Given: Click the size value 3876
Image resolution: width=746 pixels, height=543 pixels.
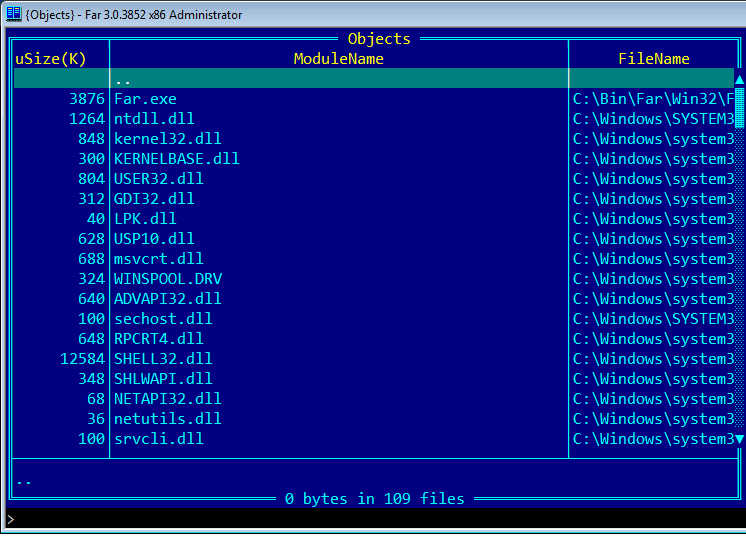Looking at the screenshot, I should pos(87,99).
